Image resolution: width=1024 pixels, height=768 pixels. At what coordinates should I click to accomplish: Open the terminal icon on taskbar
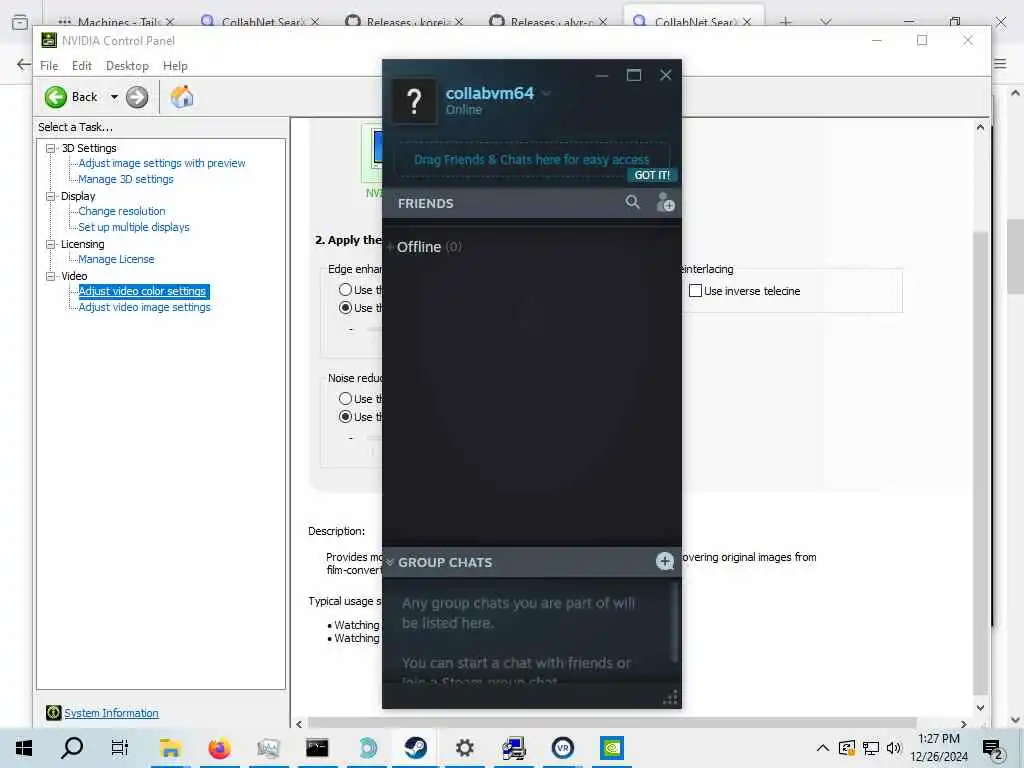point(317,748)
